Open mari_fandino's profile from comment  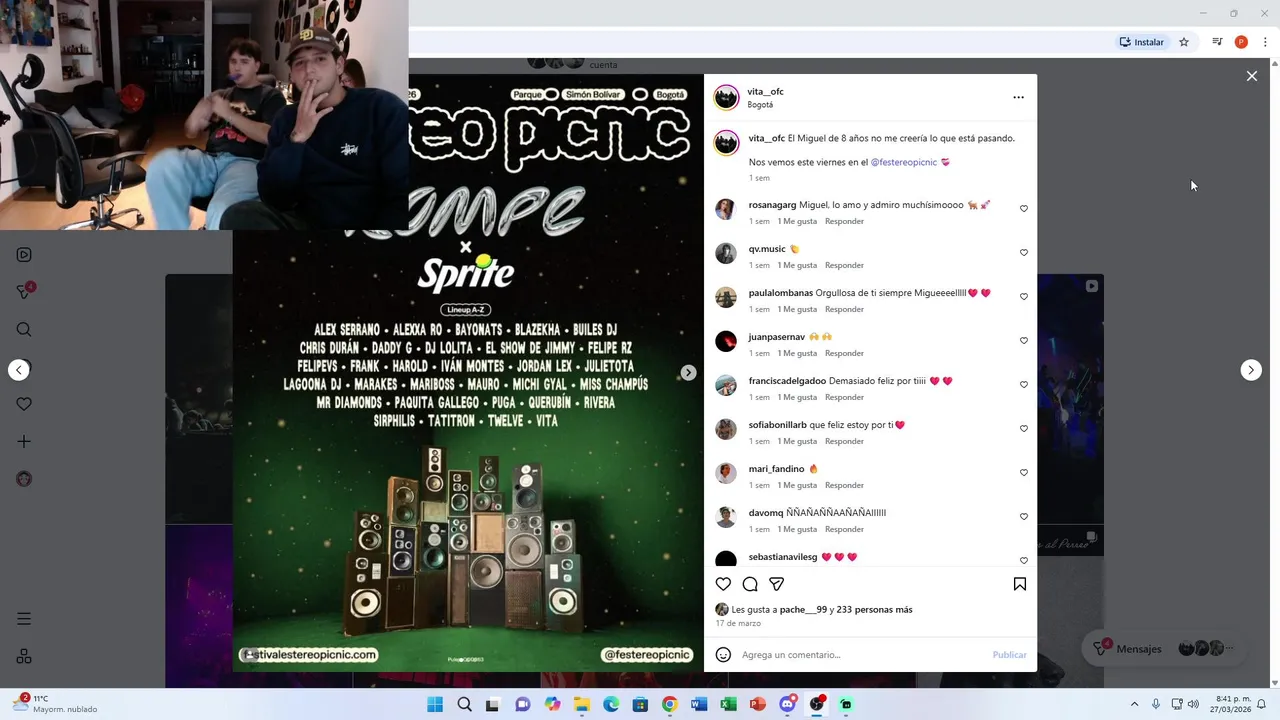776,469
